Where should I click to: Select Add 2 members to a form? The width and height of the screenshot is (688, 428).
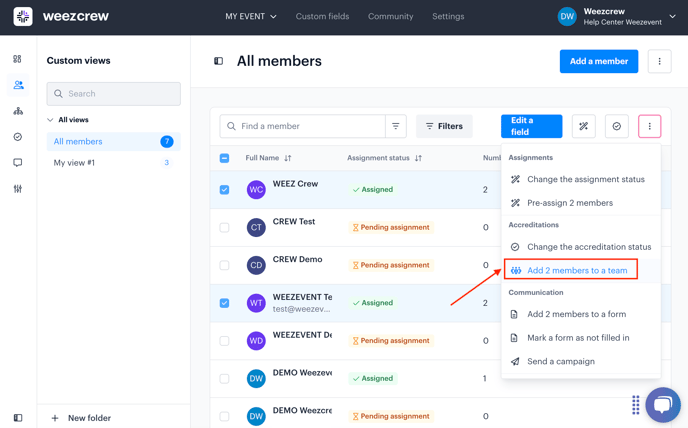[x=581, y=314]
